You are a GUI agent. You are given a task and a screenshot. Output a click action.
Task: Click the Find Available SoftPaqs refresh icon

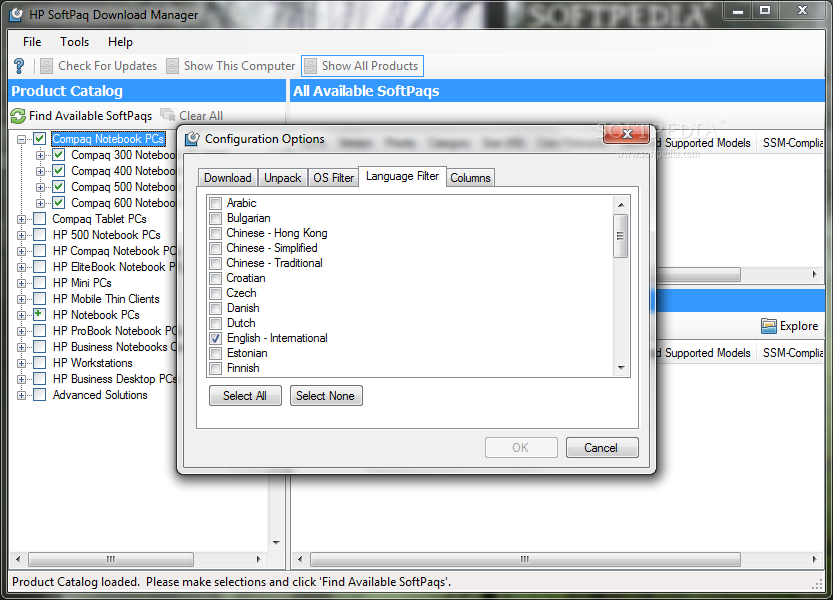pyautogui.click(x=18, y=116)
